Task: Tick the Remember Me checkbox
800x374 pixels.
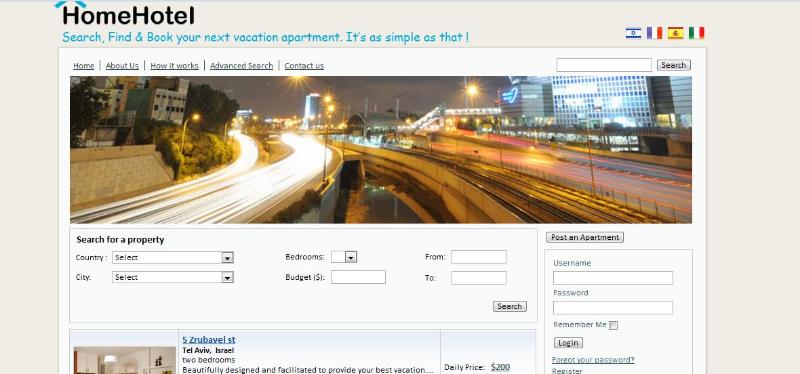Action: [613, 326]
